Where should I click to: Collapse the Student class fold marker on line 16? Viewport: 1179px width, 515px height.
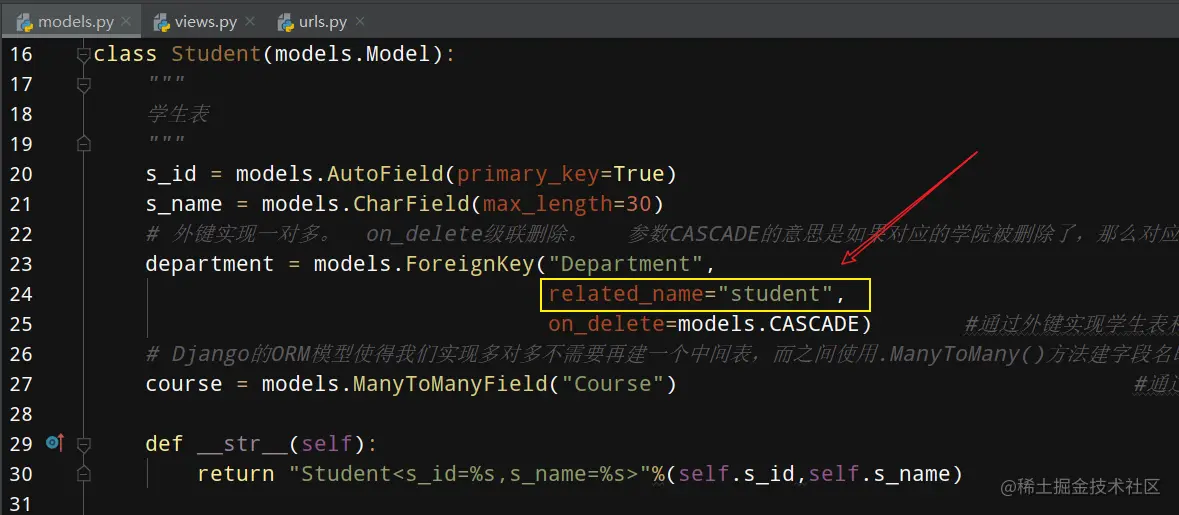click(83, 54)
